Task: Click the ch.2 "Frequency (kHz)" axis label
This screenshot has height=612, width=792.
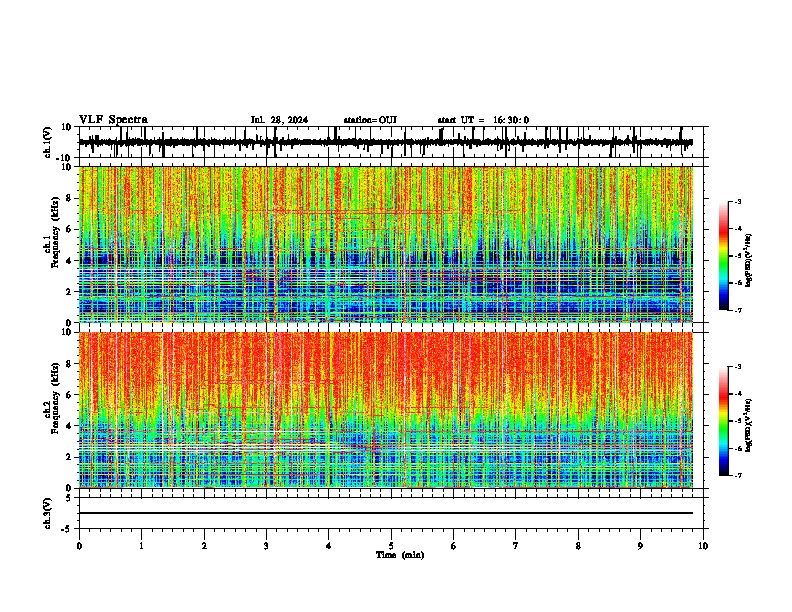Action: [56, 398]
